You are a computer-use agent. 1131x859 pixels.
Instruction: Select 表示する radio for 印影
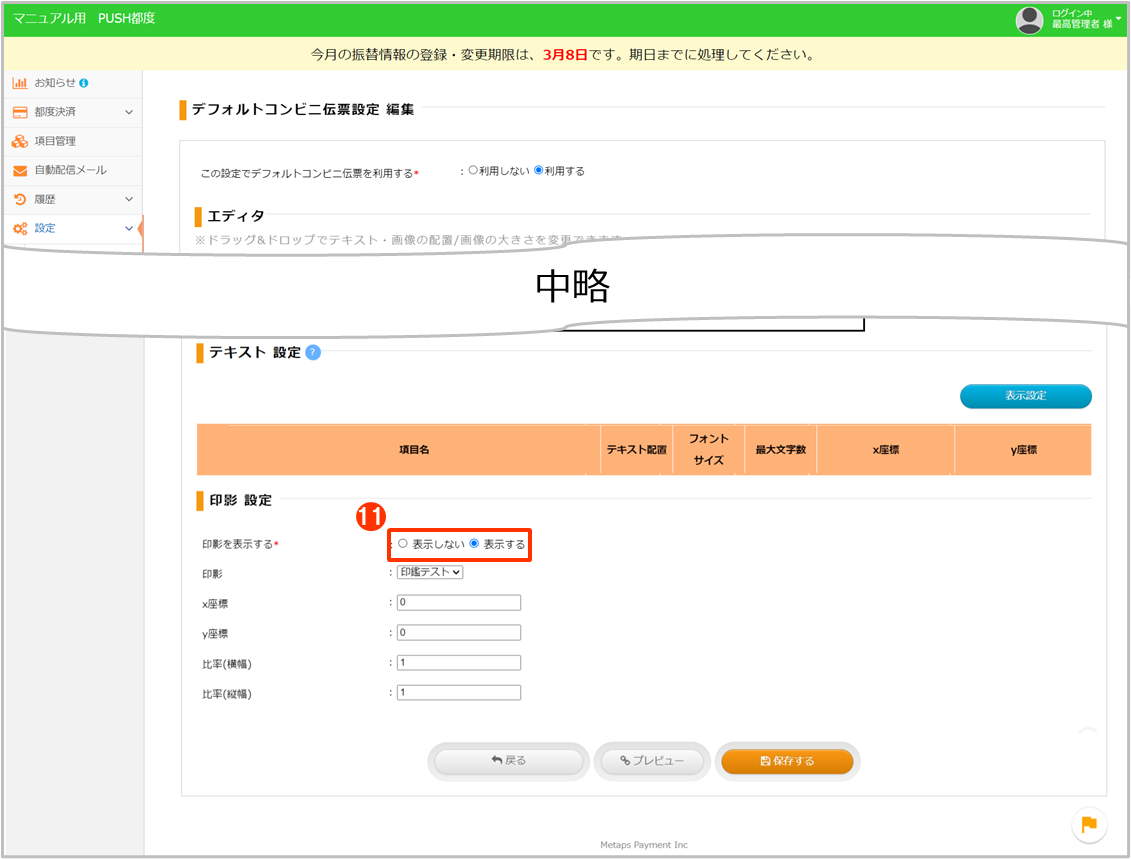[x=474, y=544]
